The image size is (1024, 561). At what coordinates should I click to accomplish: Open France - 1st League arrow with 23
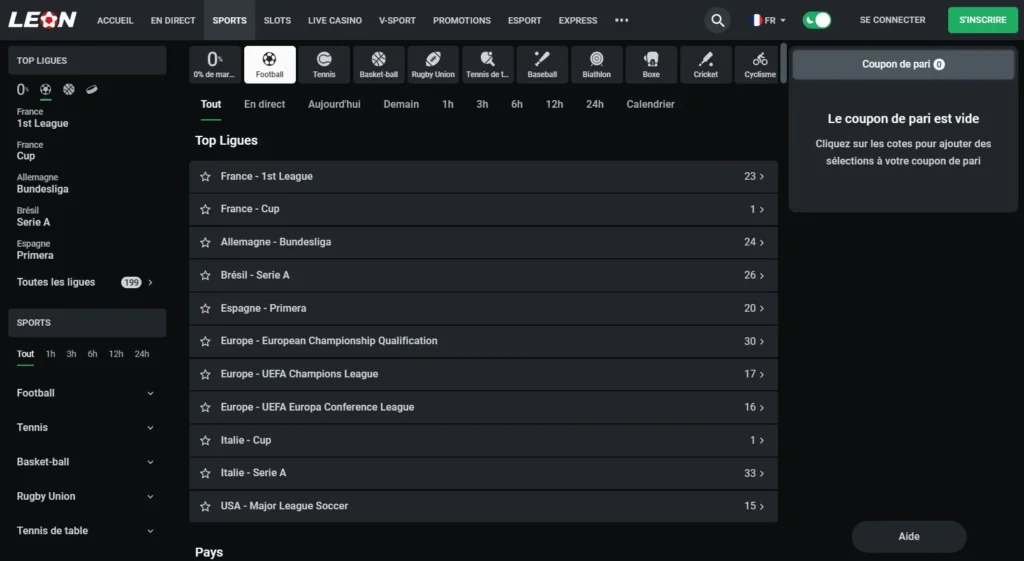point(754,176)
